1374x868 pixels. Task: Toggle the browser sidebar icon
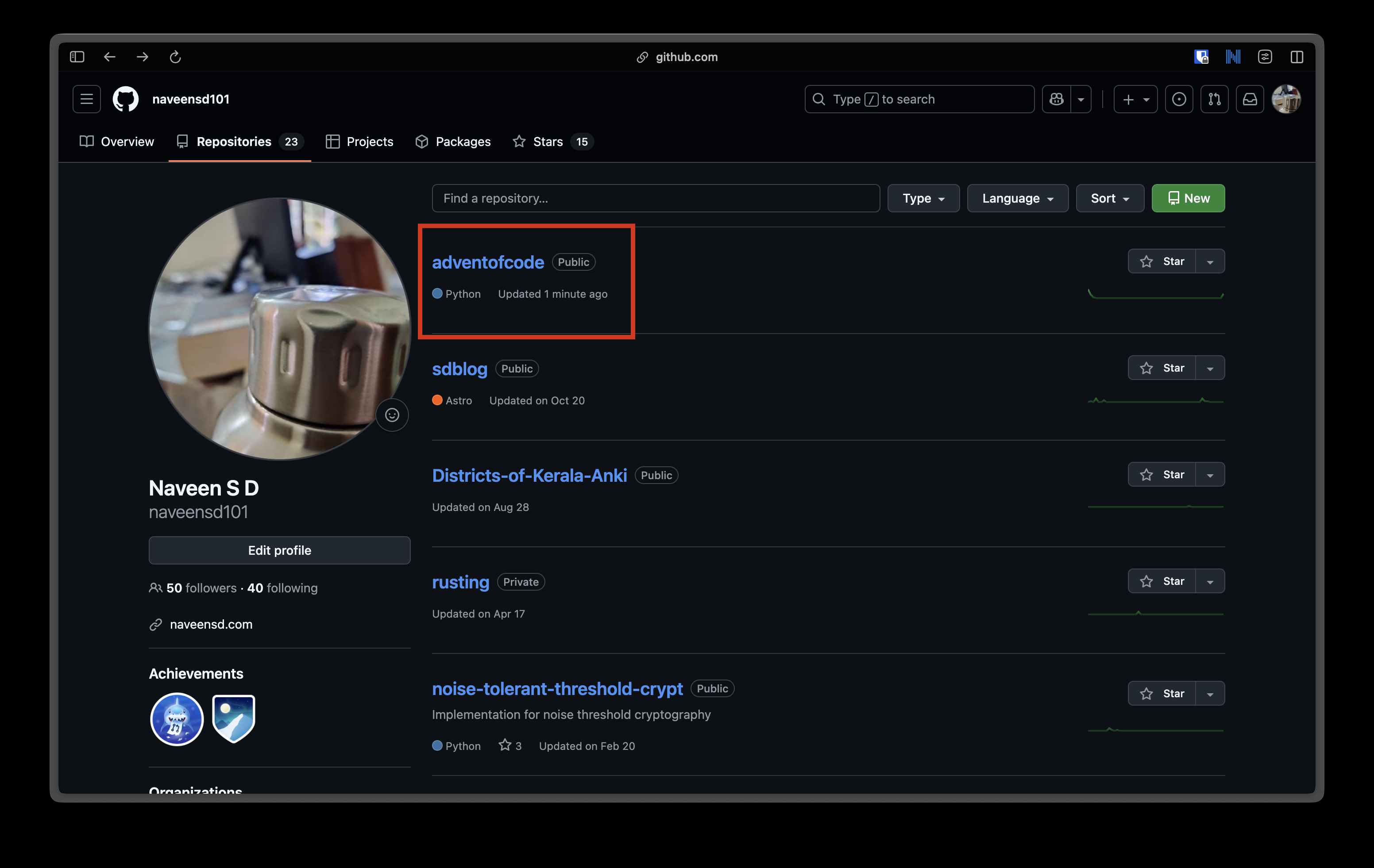point(77,57)
